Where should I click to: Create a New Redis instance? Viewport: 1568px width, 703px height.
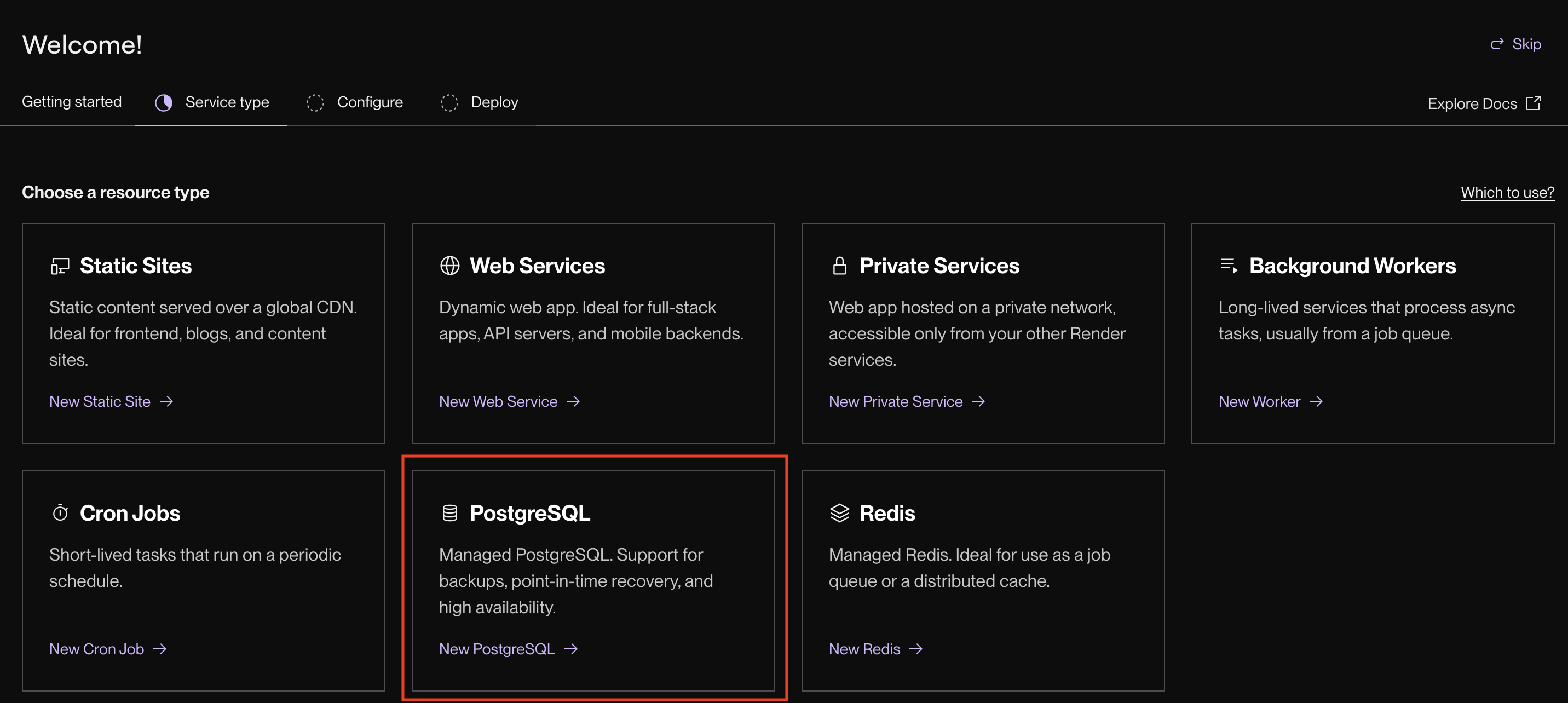pyautogui.click(x=876, y=649)
